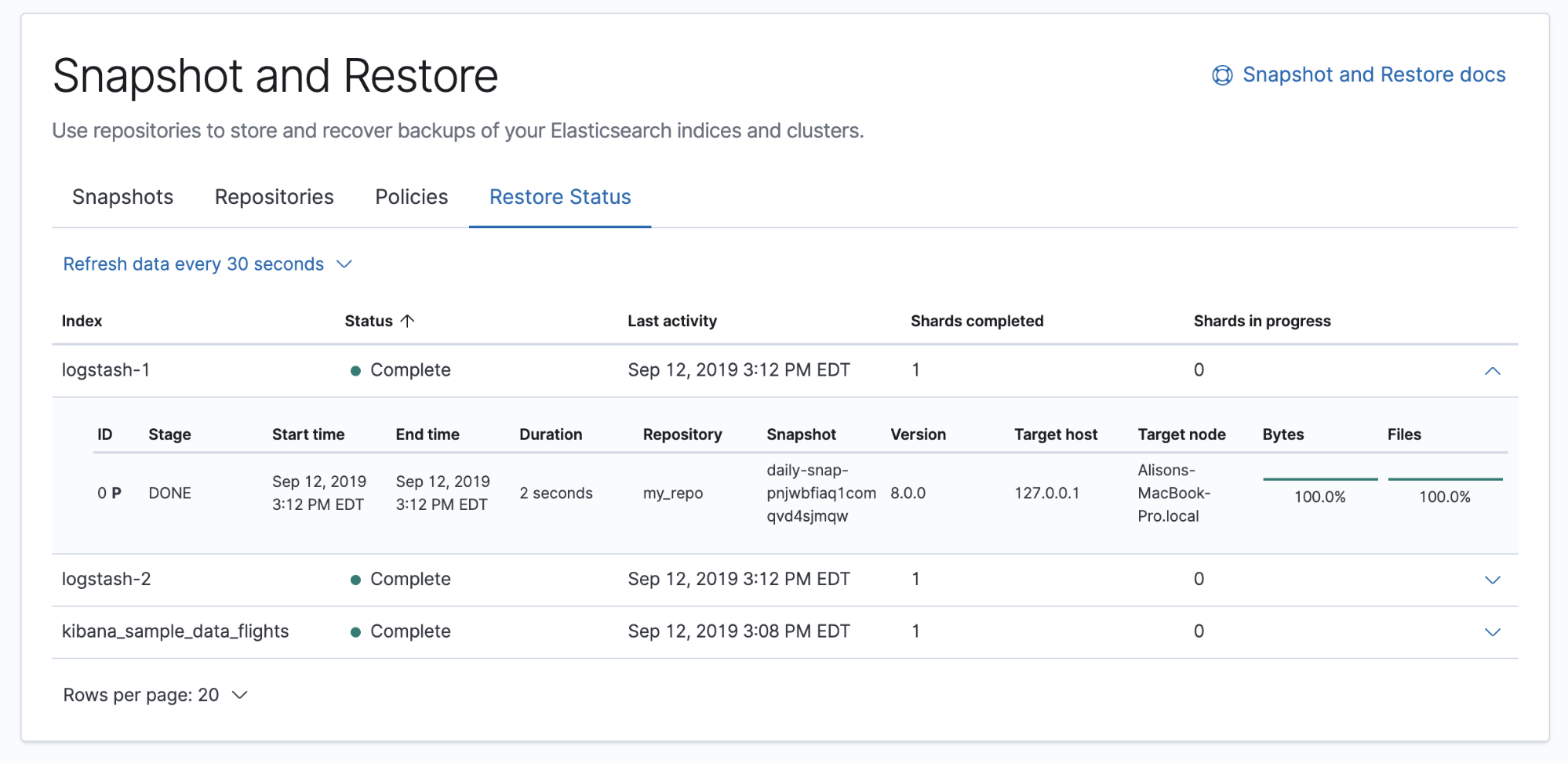Click the help lifesaver docs icon
The width and height of the screenshot is (1568, 764).
tap(1222, 75)
